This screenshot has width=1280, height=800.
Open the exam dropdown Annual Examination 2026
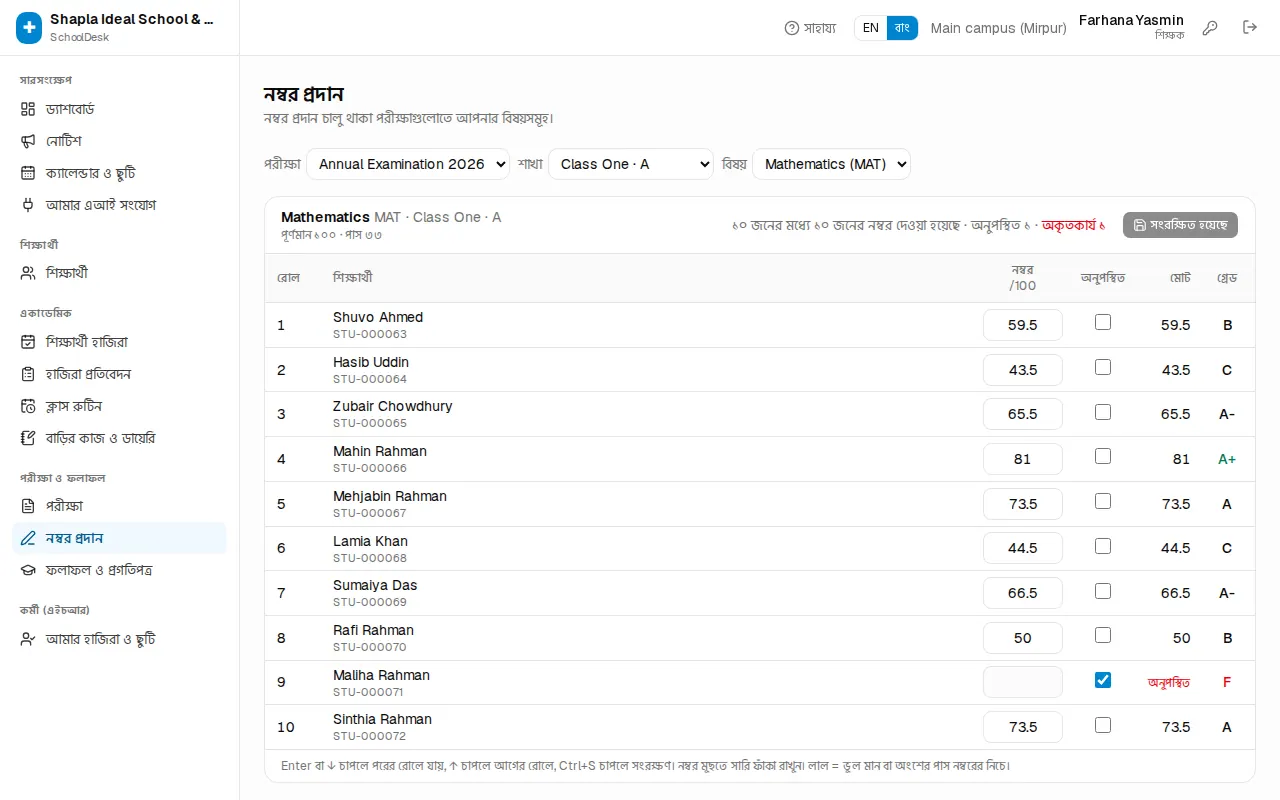coord(408,164)
